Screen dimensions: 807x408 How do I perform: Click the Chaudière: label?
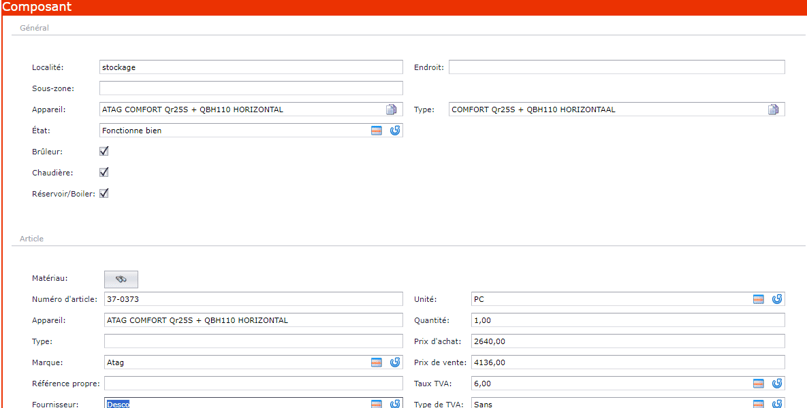50,173
